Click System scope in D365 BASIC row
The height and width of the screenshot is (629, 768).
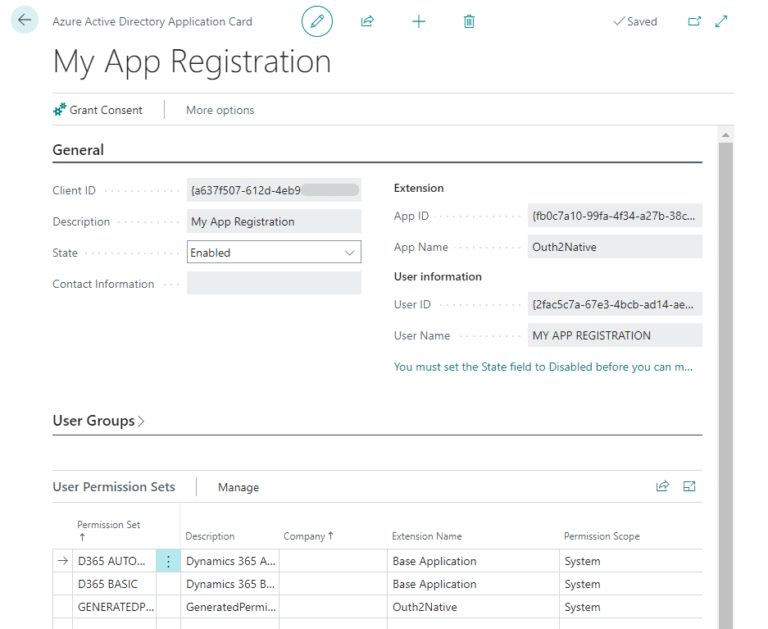(631, 584)
